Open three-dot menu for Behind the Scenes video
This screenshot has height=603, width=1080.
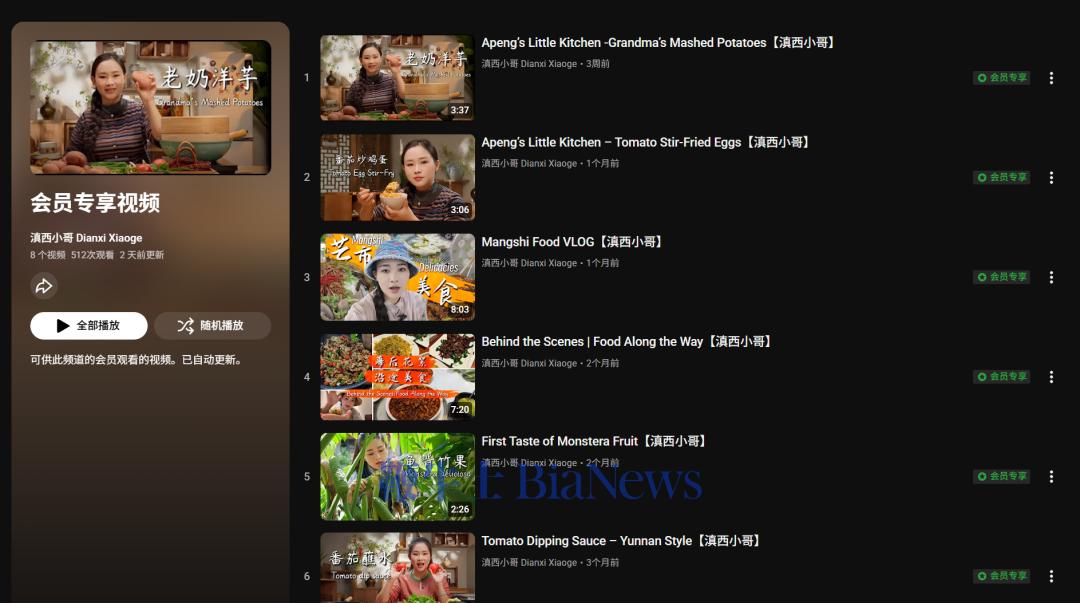click(1051, 377)
